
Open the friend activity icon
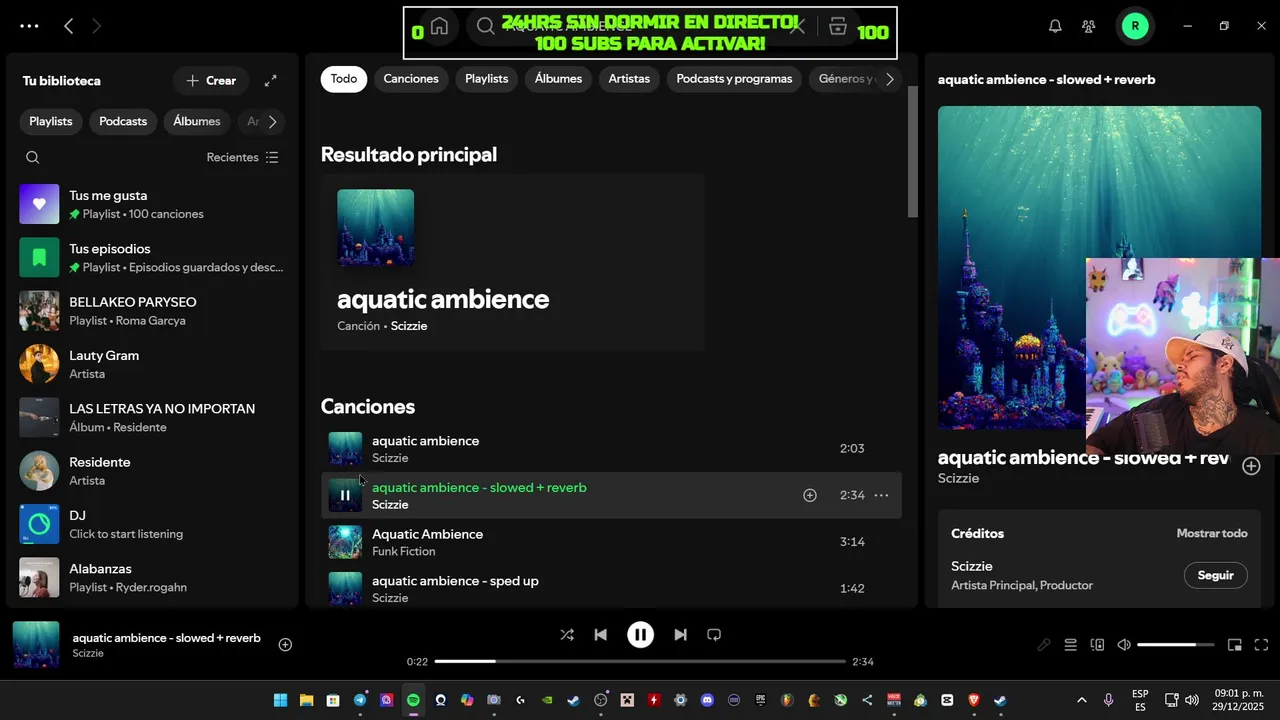pos(1089,26)
